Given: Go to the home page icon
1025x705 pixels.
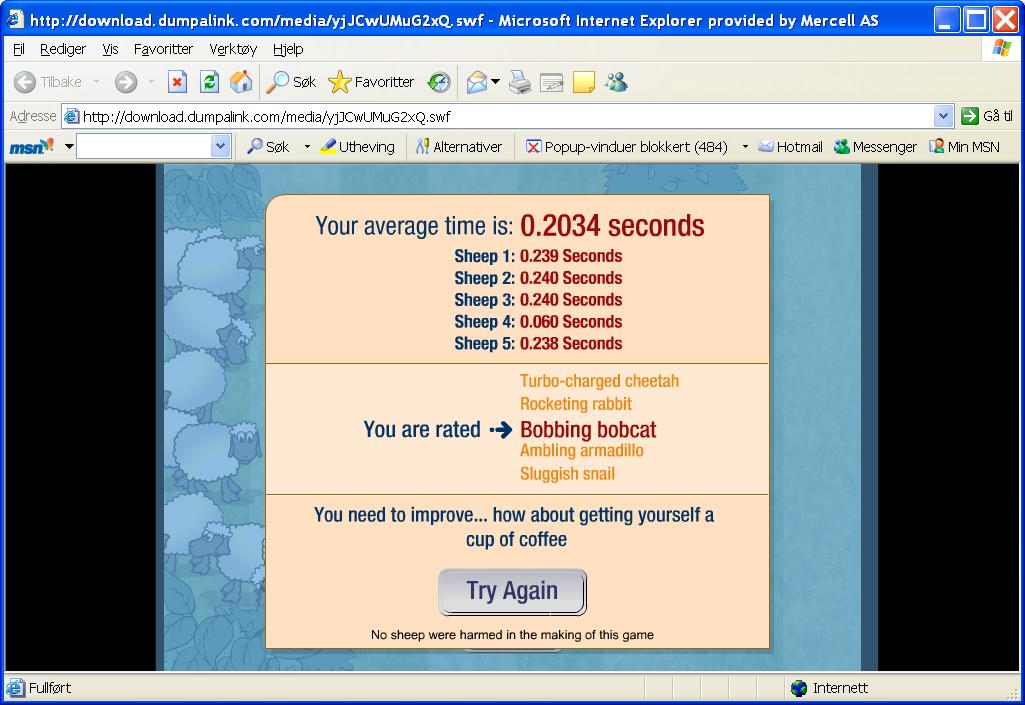Looking at the screenshot, I should pyautogui.click(x=241, y=82).
